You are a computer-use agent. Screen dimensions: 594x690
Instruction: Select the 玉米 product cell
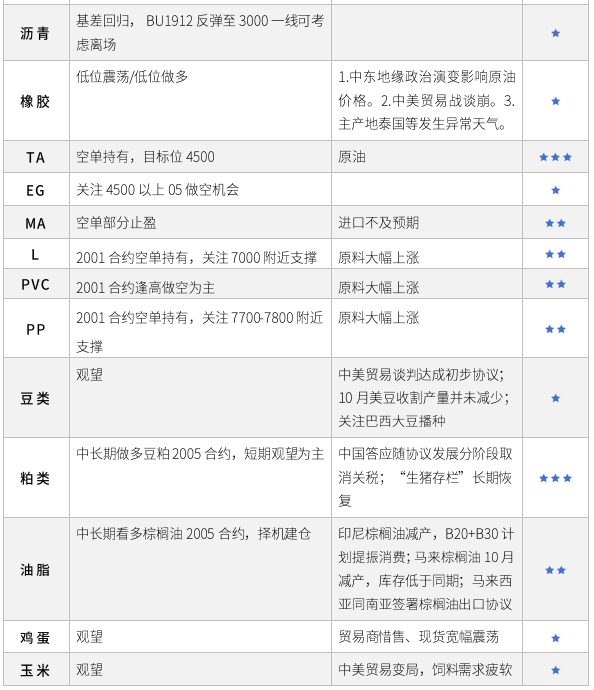35,671
